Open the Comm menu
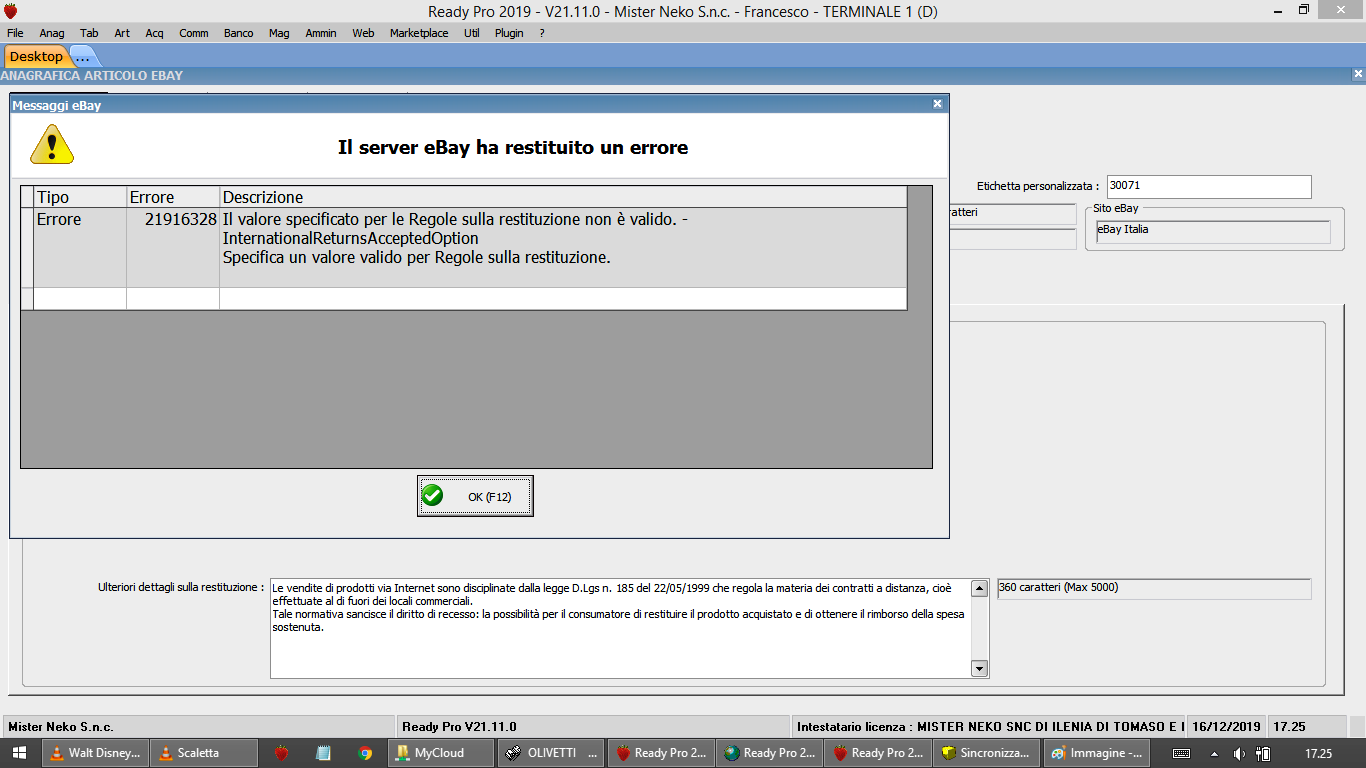The image size is (1366, 768). pyautogui.click(x=194, y=33)
